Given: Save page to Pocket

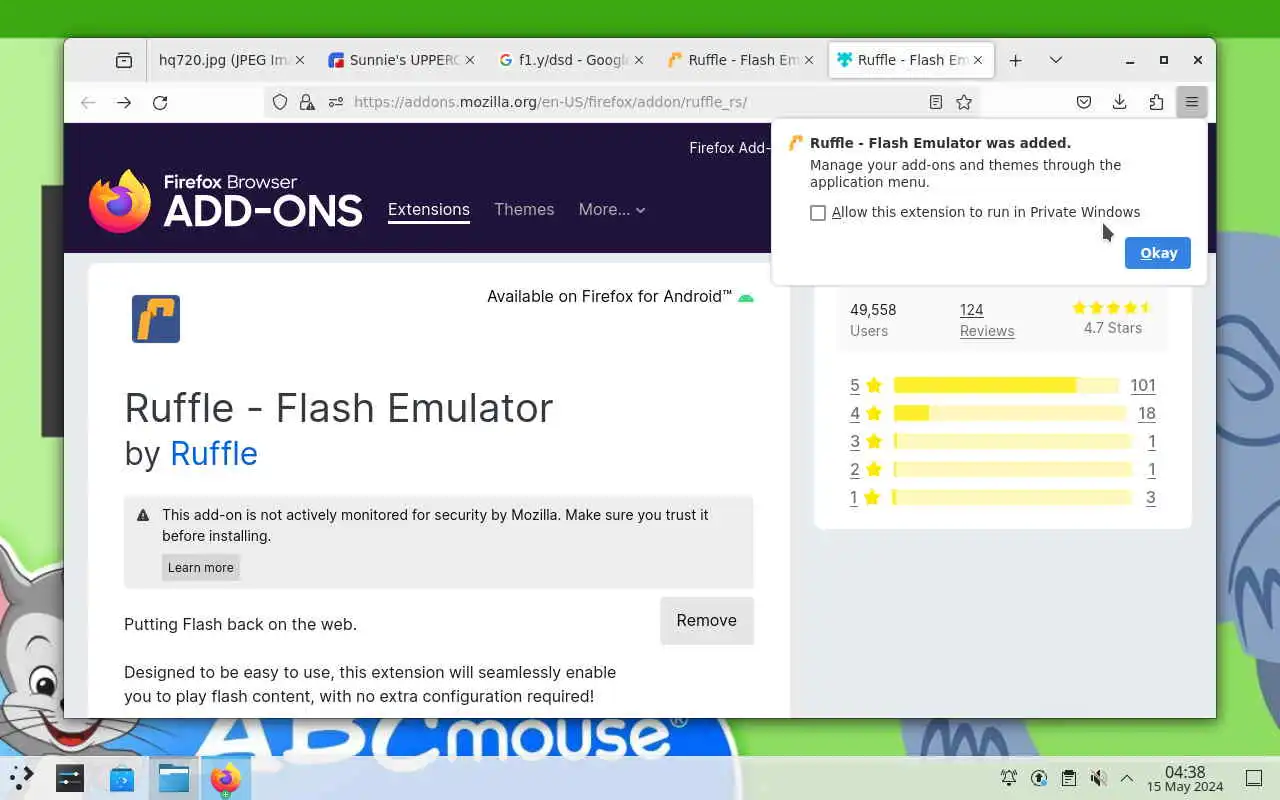Looking at the screenshot, I should [1084, 102].
